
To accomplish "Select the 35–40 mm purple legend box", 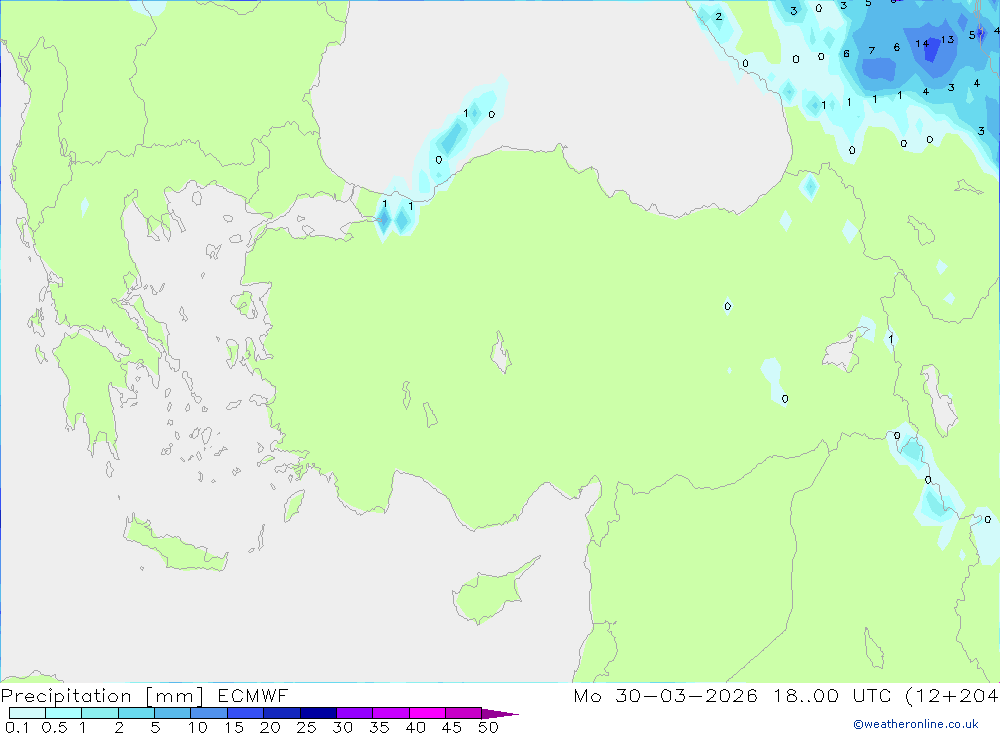I will [391, 713].
